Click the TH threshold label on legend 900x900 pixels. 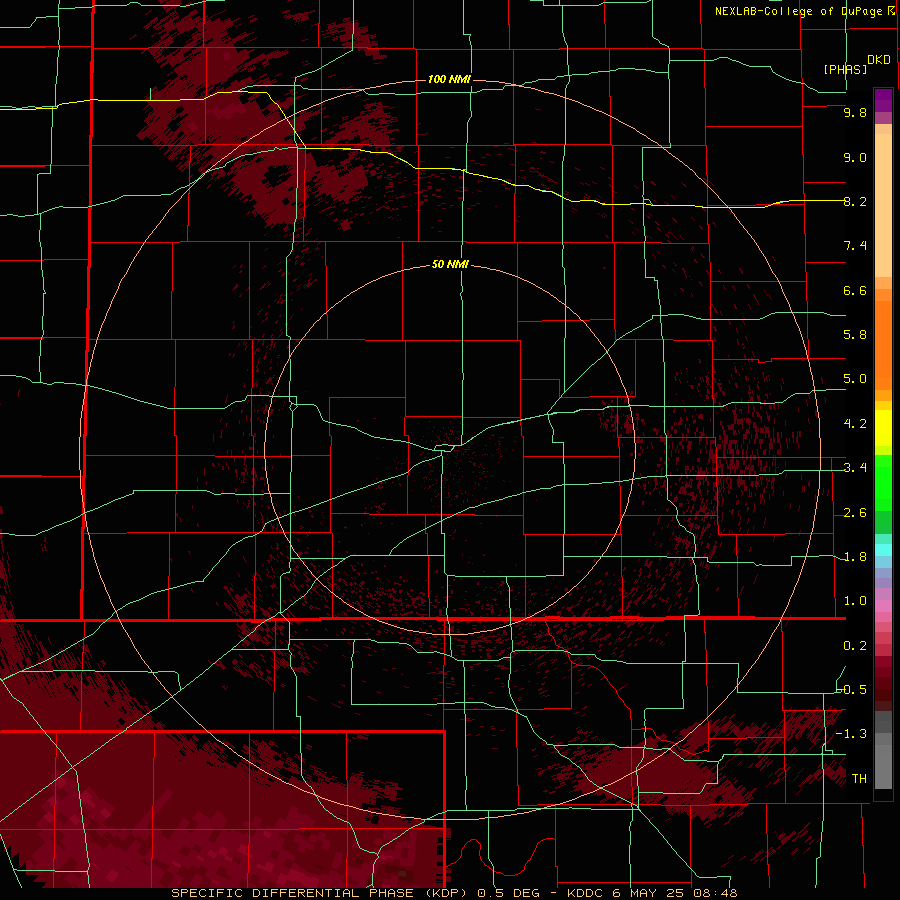(x=859, y=779)
